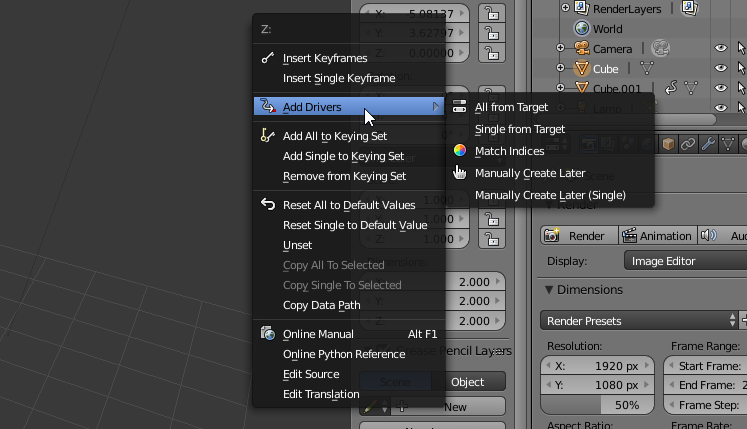Click the Camera data icon beside Camera
Viewport: 747px width, 429px height.
click(x=660, y=48)
